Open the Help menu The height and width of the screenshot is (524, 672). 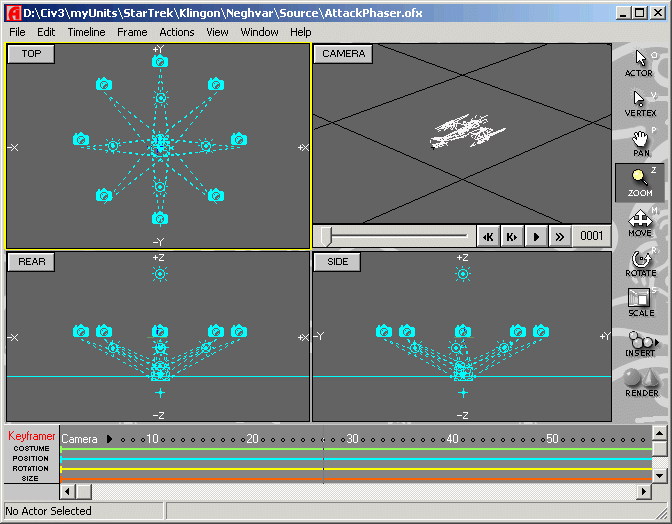click(300, 32)
